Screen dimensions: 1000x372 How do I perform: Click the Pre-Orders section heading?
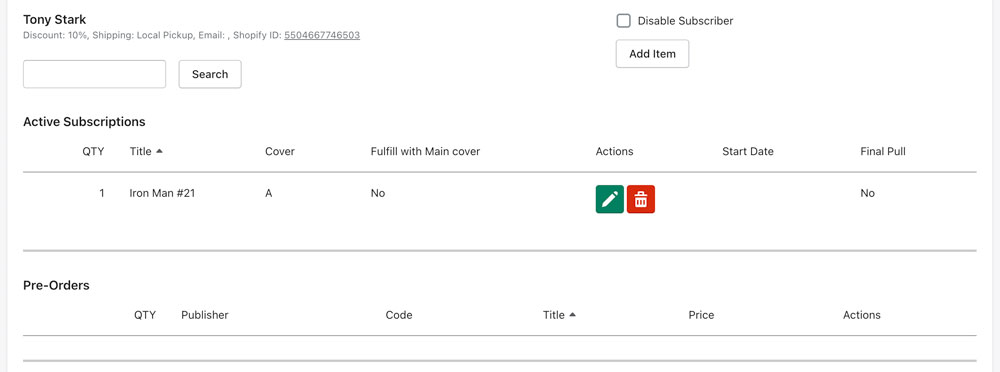56,285
